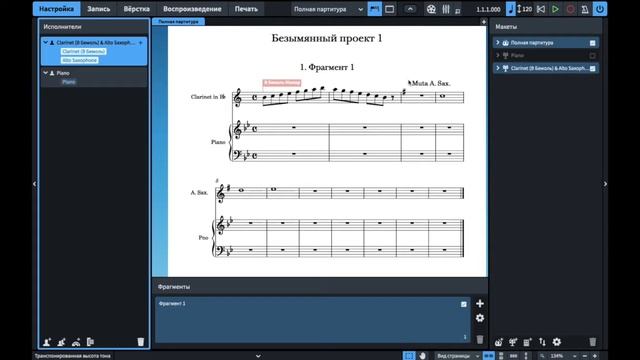The height and width of the screenshot is (360, 640).
Task: Rewind to the beginning of the flow
Action: tap(541, 9)
